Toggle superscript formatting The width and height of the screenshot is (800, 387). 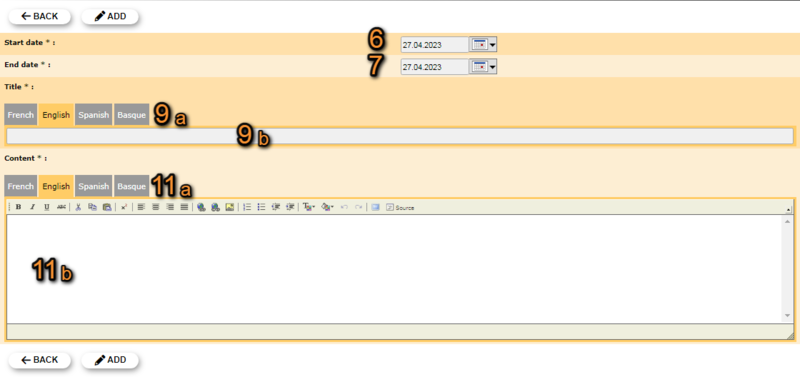[124, 207]
